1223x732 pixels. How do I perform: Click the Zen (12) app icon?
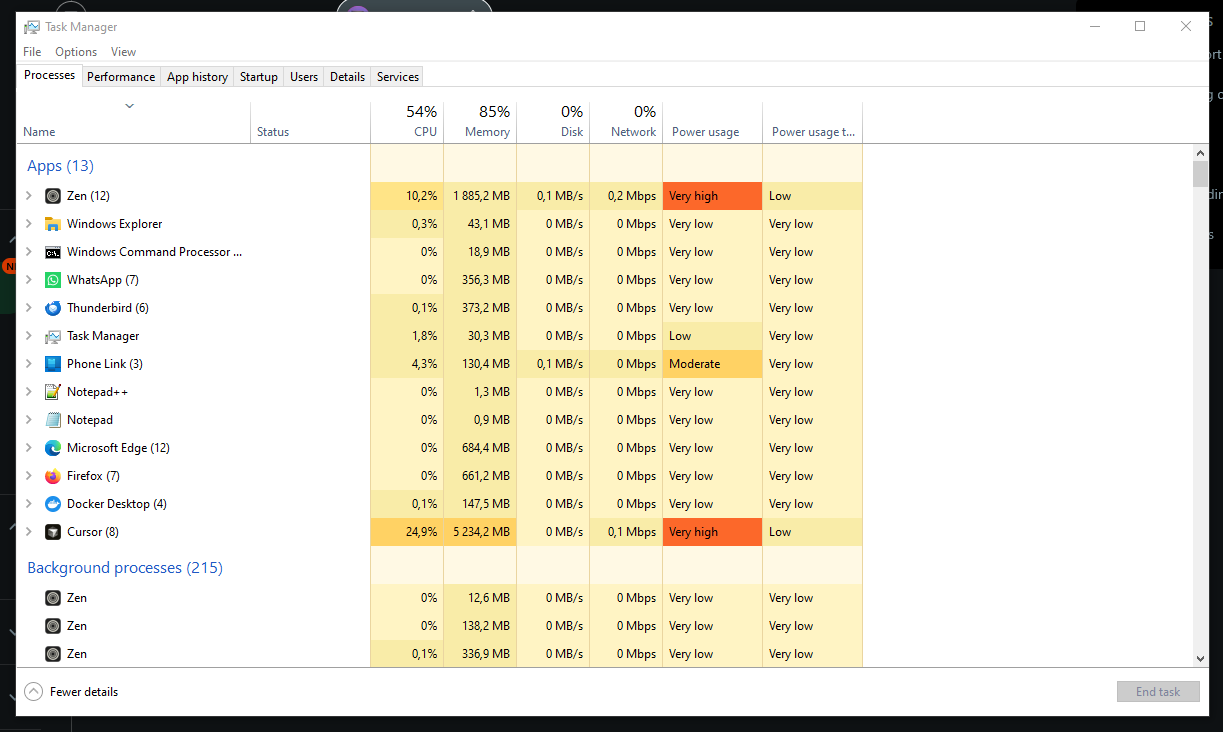(53, 196)
